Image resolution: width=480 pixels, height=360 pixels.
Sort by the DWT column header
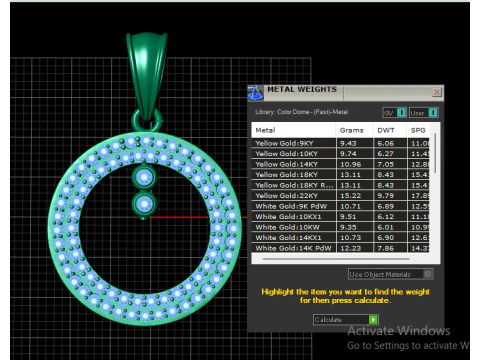(390, 130)
